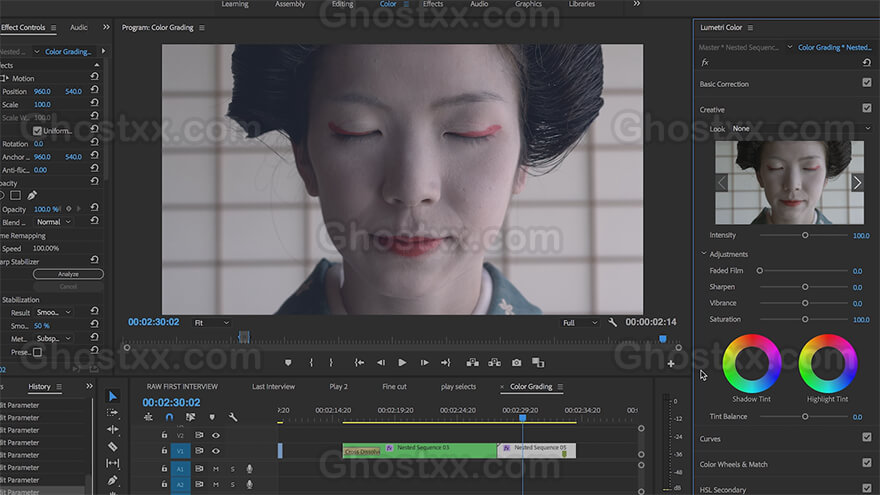Toggle V2 track visibility eye
The image size is (880, 495).
[216, 435]
